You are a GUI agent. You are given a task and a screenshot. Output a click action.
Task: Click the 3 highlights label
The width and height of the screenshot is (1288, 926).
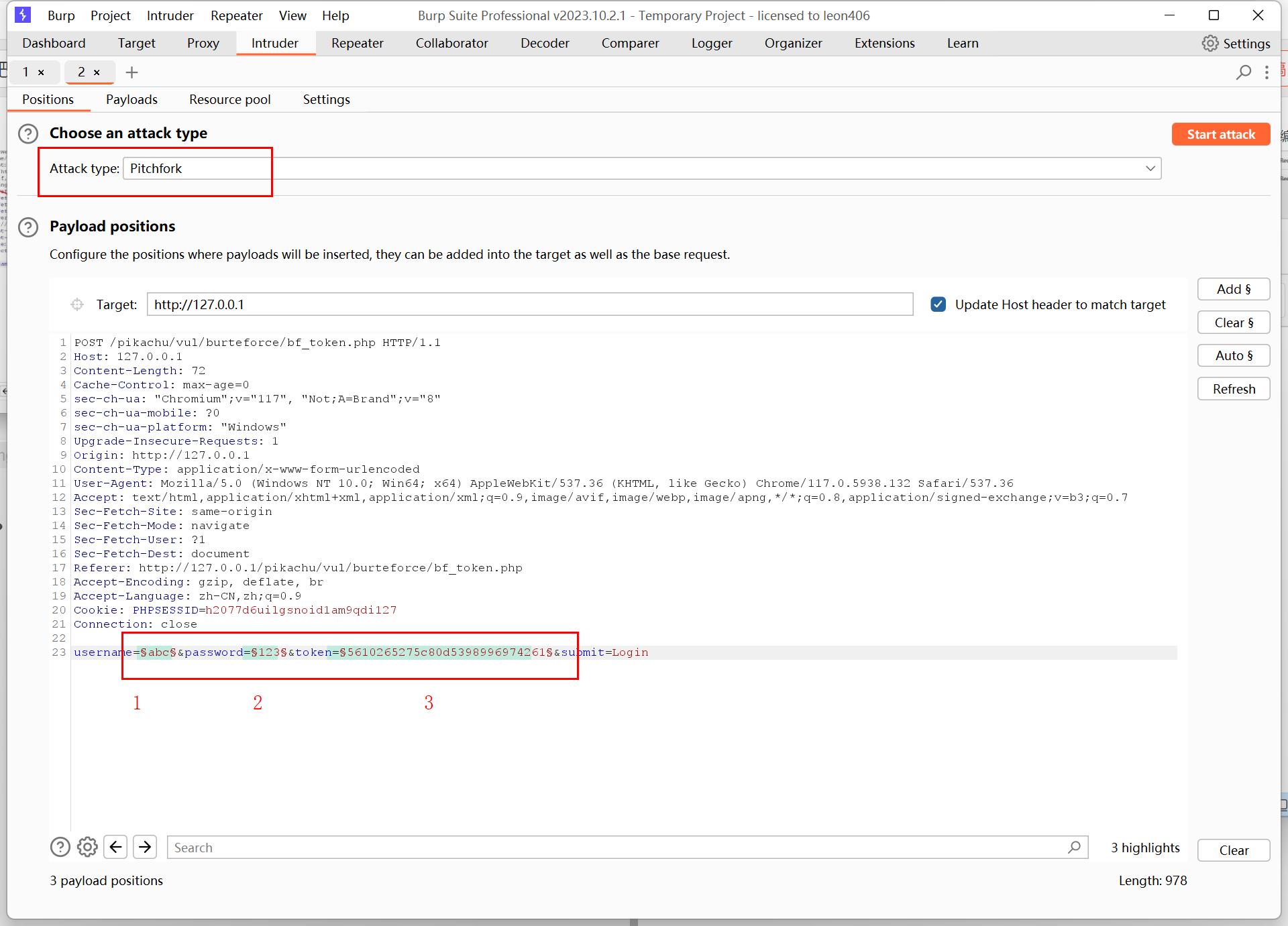(x=1145, y=848)
